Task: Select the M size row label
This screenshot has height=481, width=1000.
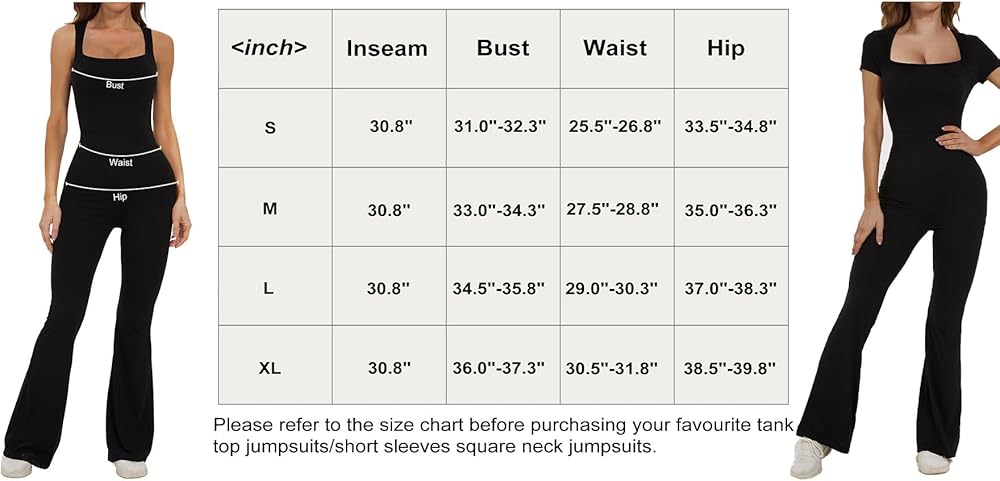Action: pos(269,208)
